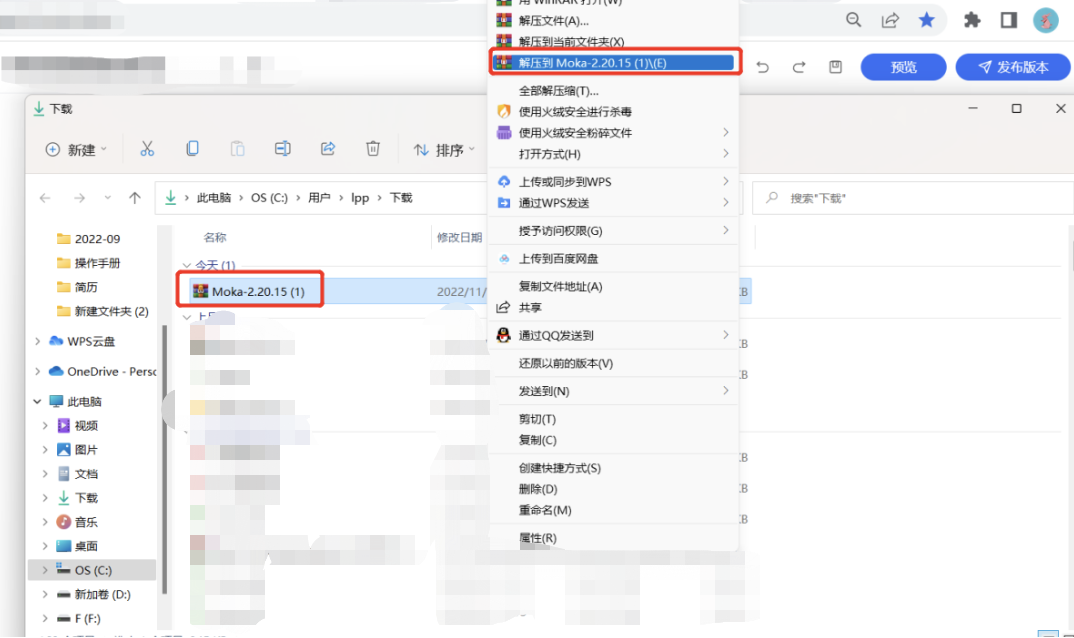Select 音乐 in the navigation pane

point(86,522)
